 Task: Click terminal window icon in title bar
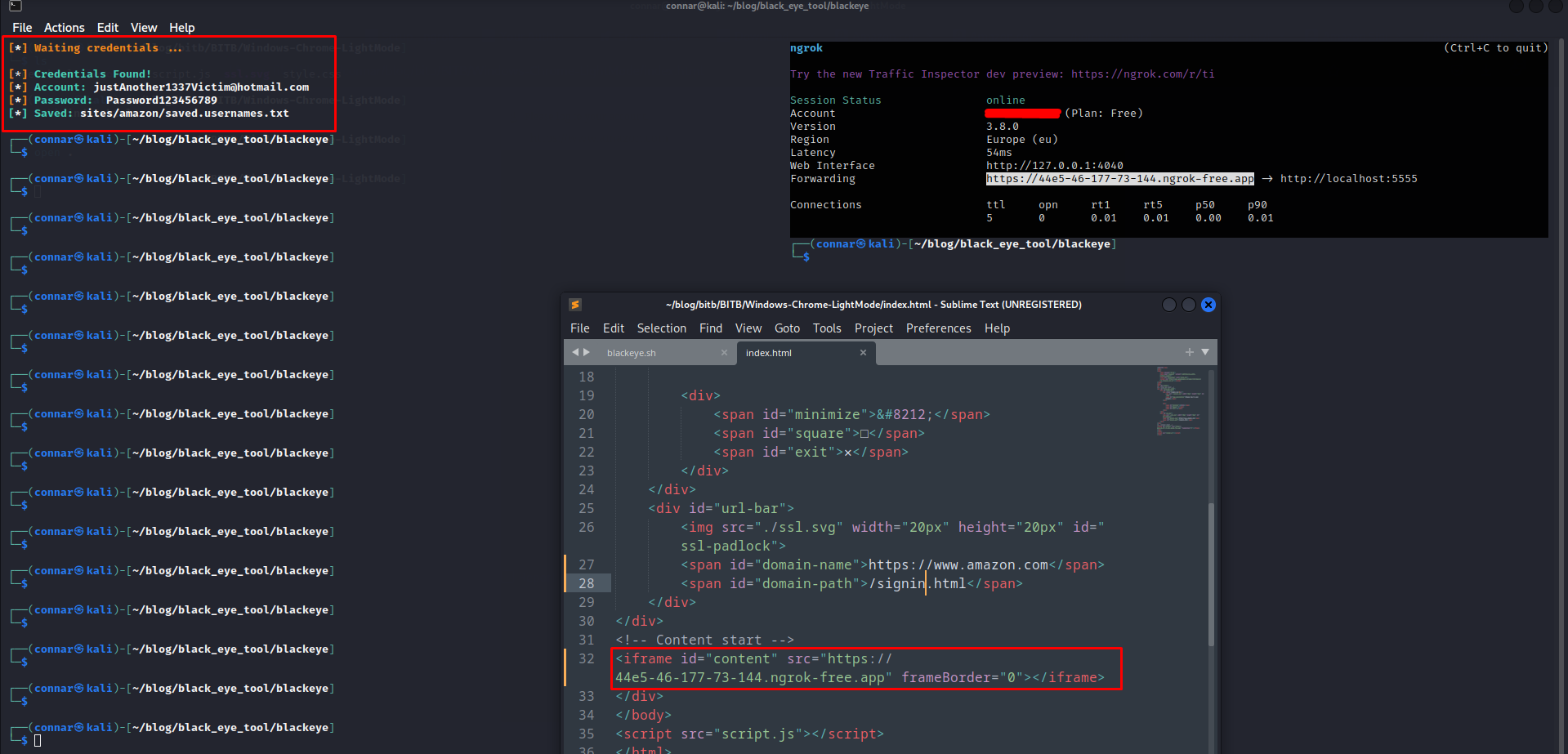[x=15, y=6]
